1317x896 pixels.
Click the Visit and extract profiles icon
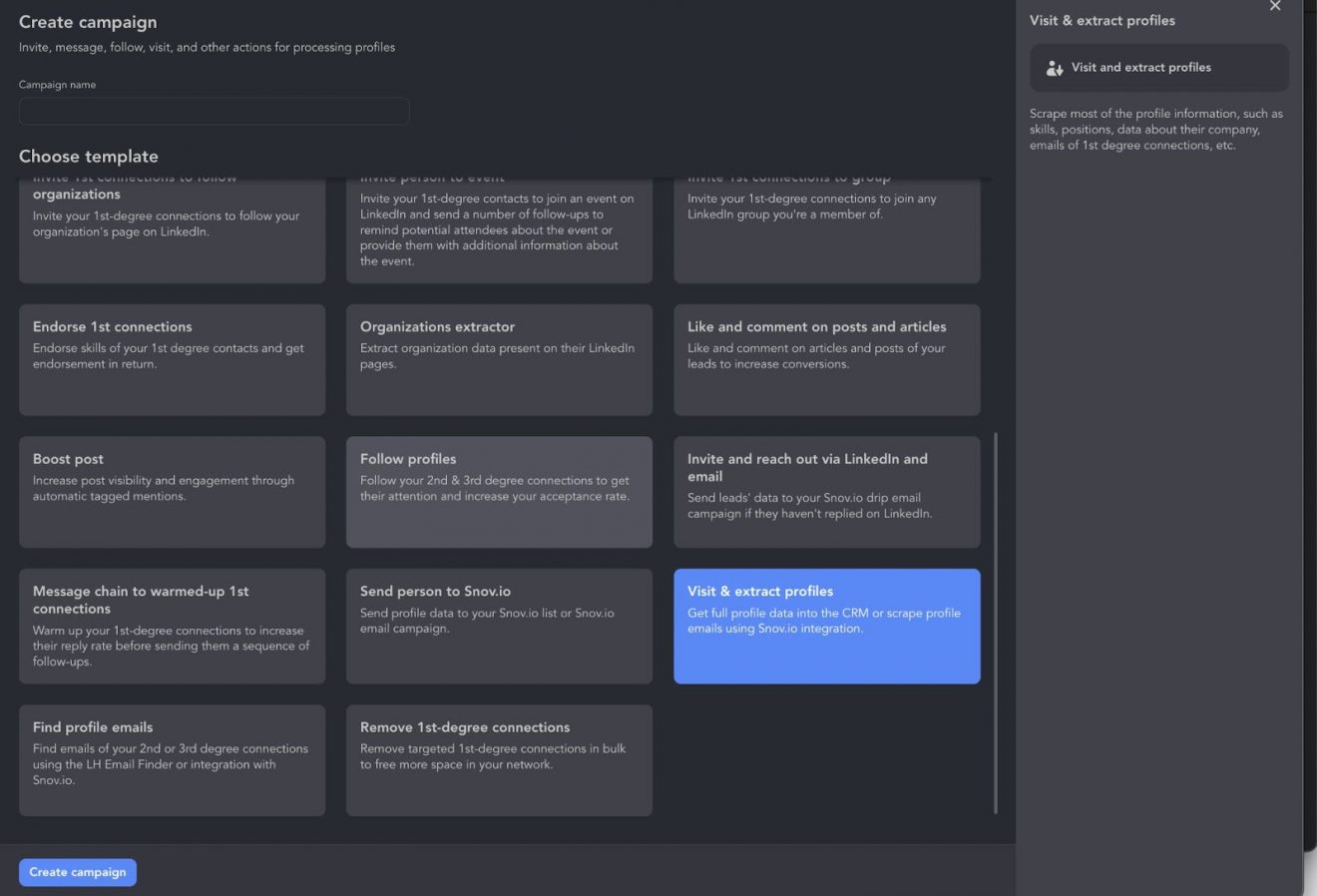click(x=1054, y=68)
